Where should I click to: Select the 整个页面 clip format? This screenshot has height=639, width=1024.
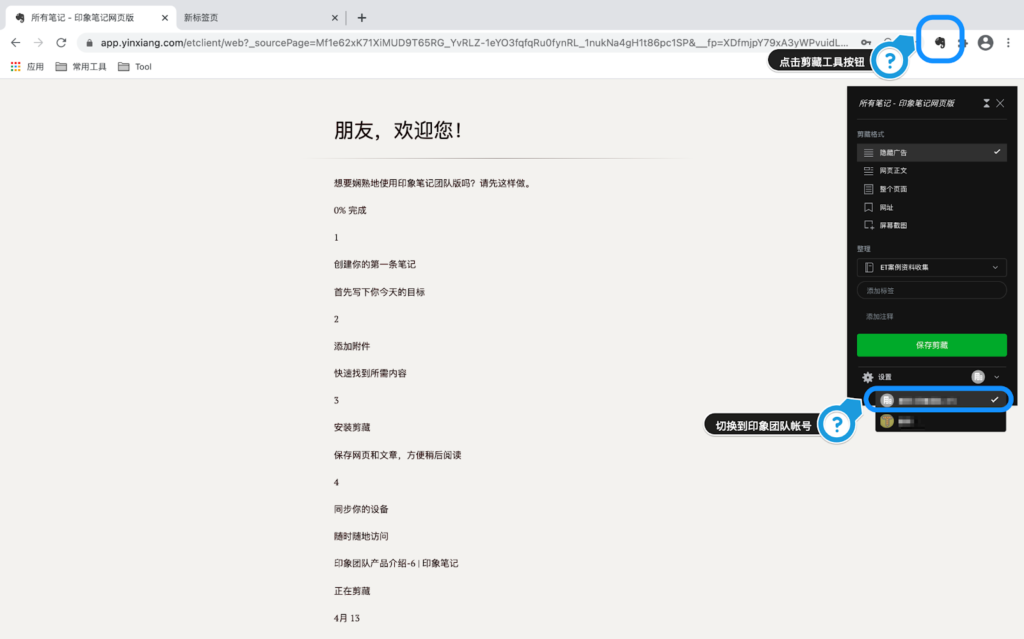pyautogui.click(x=931, y=189)
